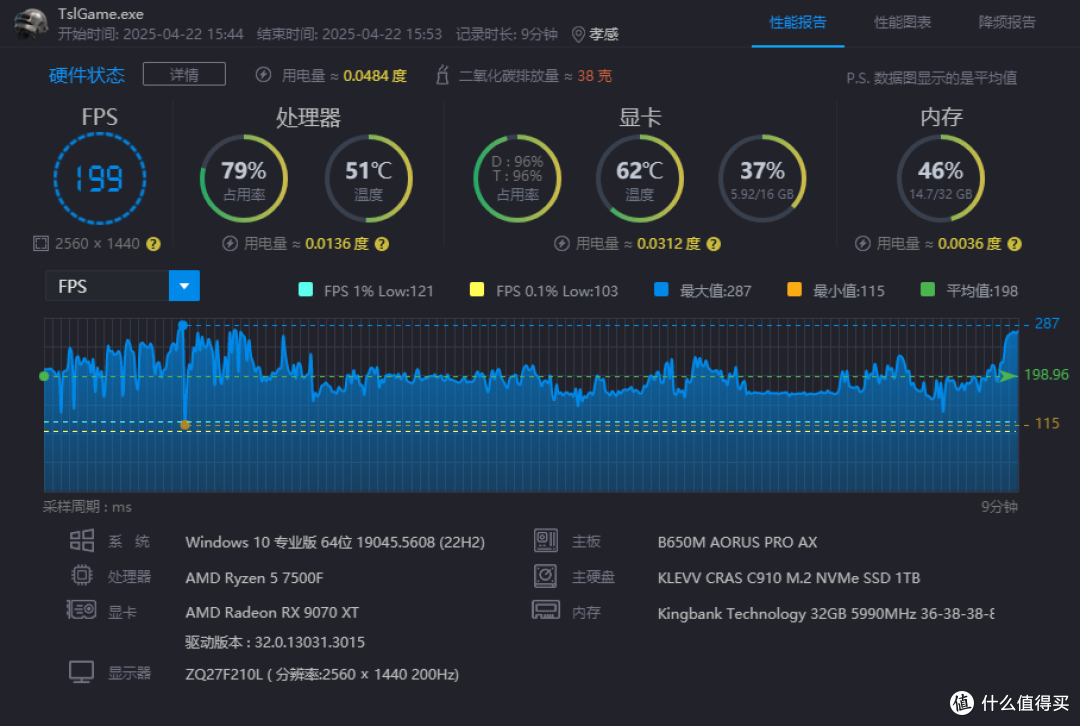The width and height of the screenshot is (1080, 726).
Task: Click the CPU chip icon next to 处理器 label
Action: pos(82,575)
